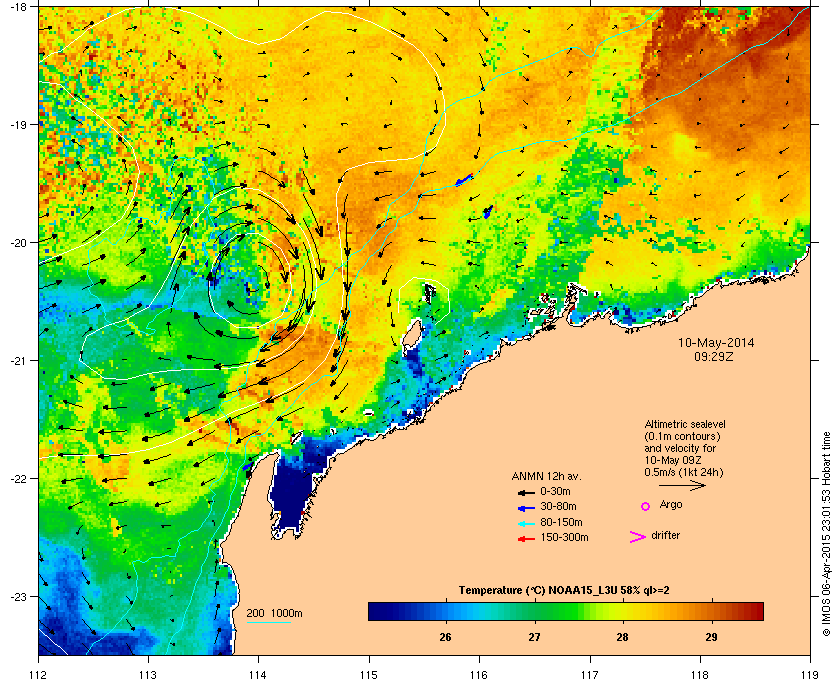Click latitude axis label '-20'

pos(18,242)
